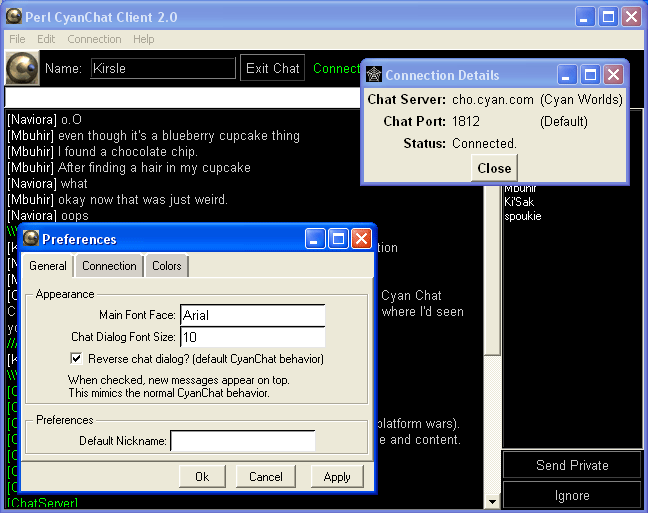Click the Mbuhir blueberry cupcake chat line
Screen dimensions: 648x513
point(153,136)
